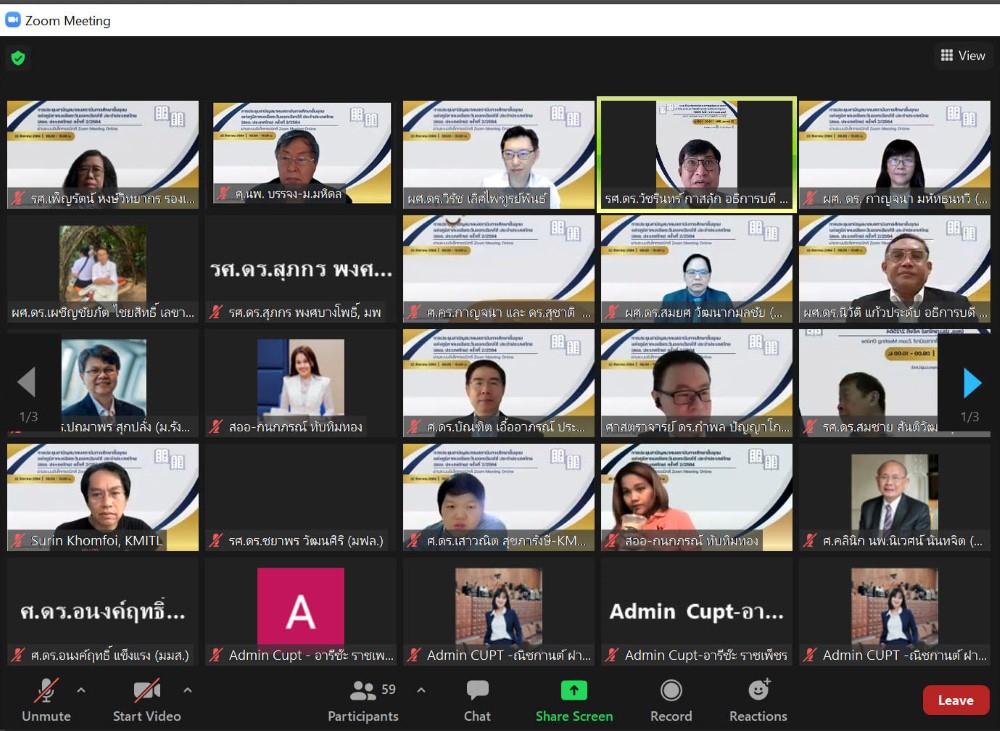1000x731 pixels.
Task: Select the 'Admin Cupt-อา...' text name tile
Action: (697, 611)
